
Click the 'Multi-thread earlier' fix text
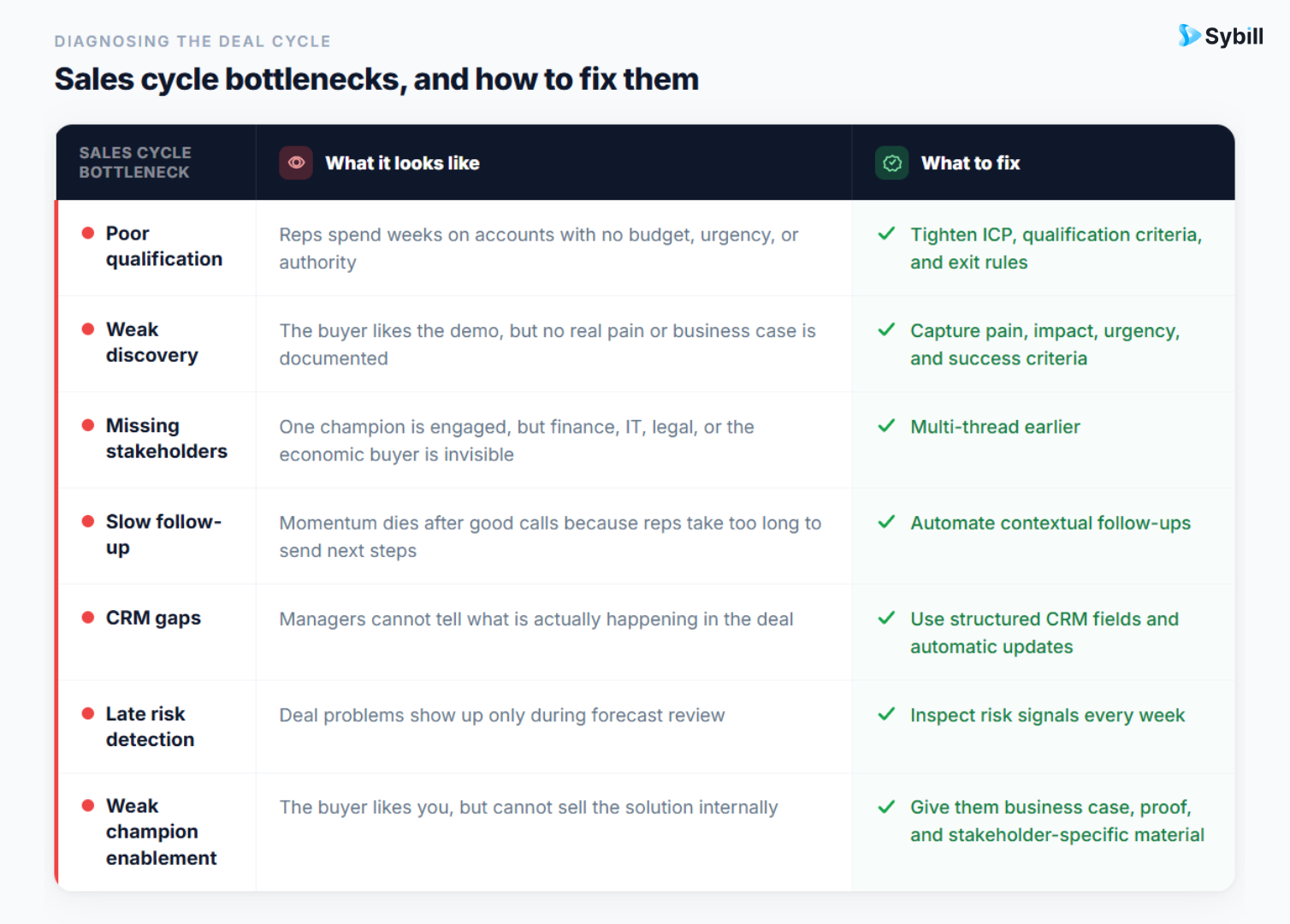pyautogui.click(x=995, y=426)
